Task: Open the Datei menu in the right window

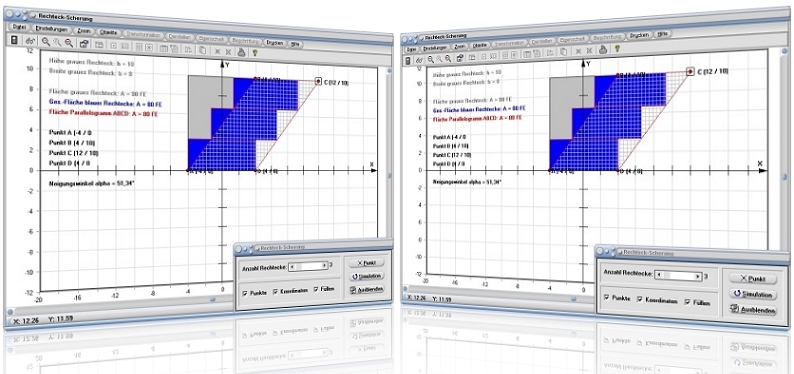Action: (411, 49)
